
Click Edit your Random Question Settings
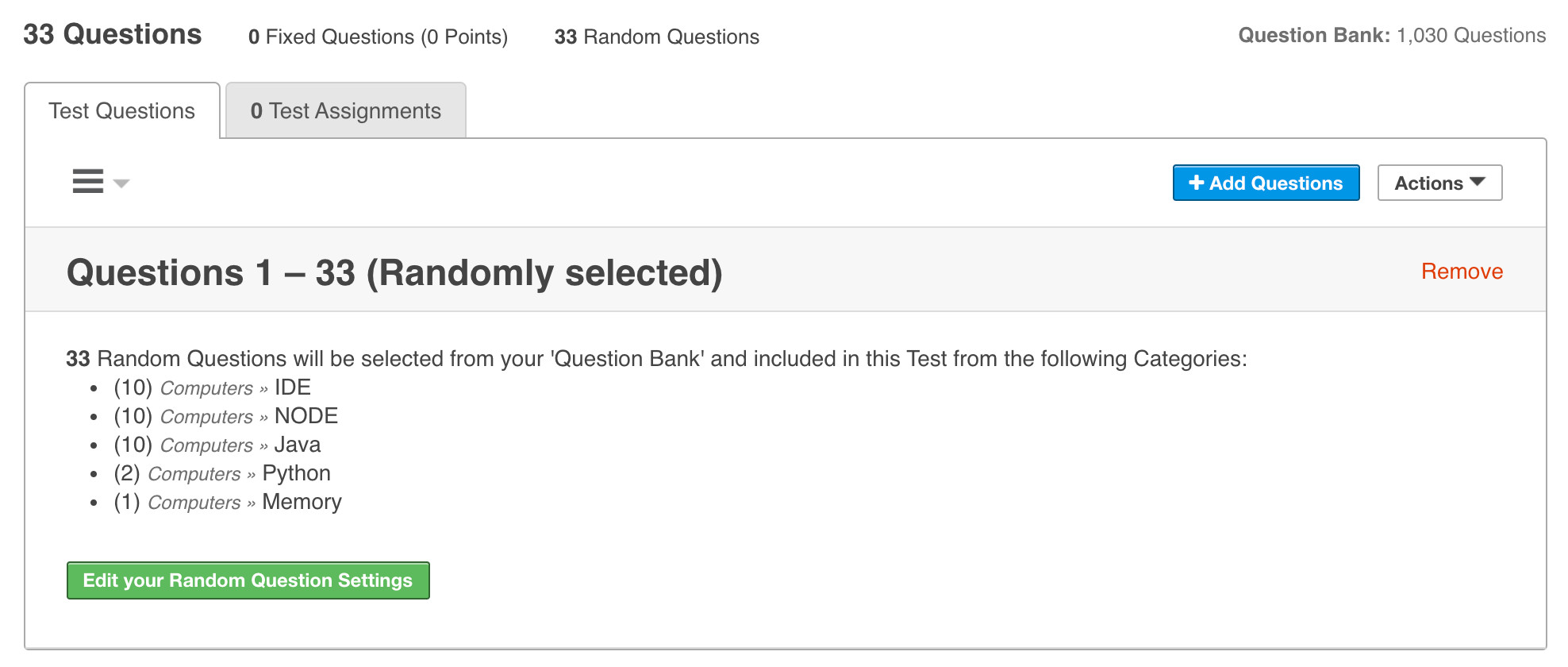pos(248,580)
